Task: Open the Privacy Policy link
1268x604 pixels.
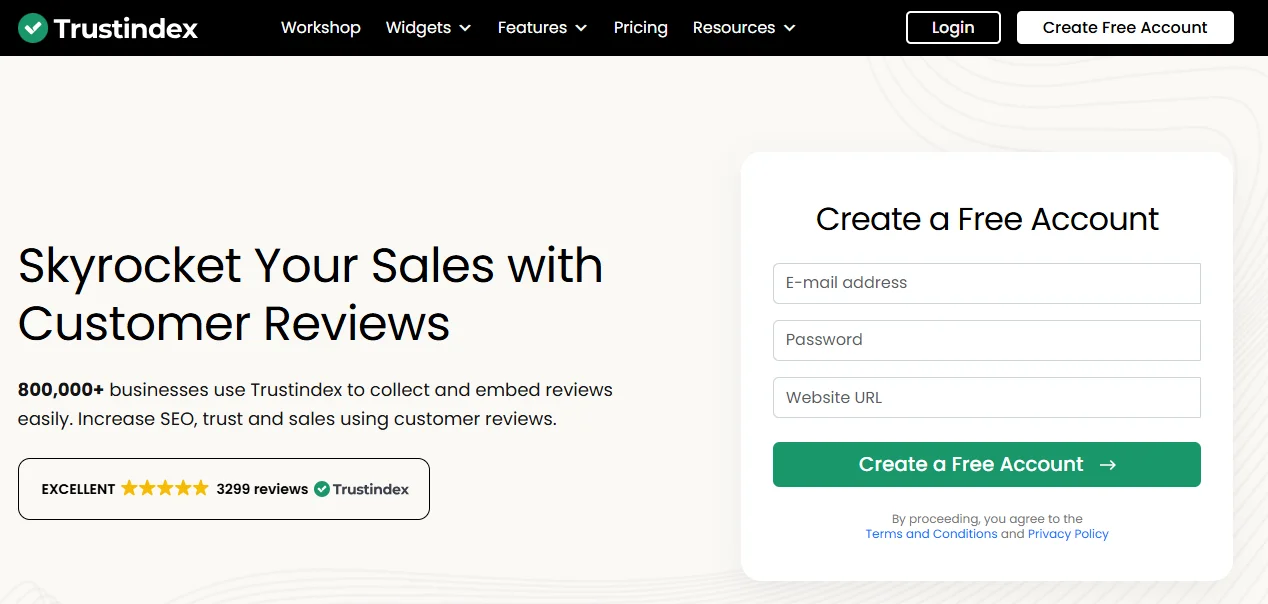Action: [x=1068, y=533]
